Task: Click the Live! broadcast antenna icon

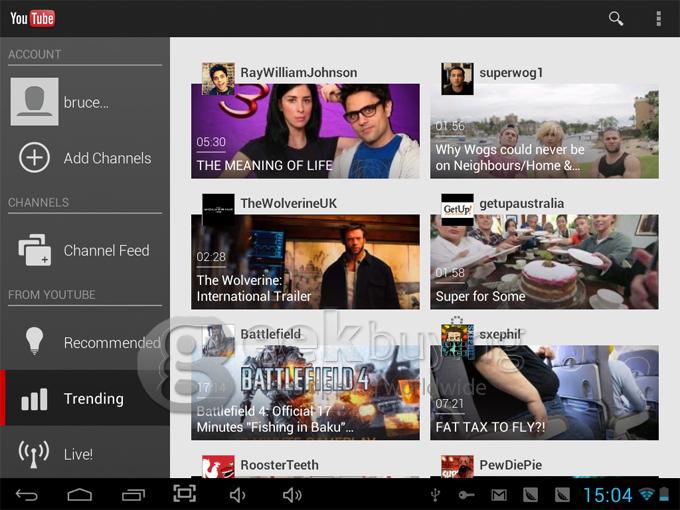Action: pos(34,454)
